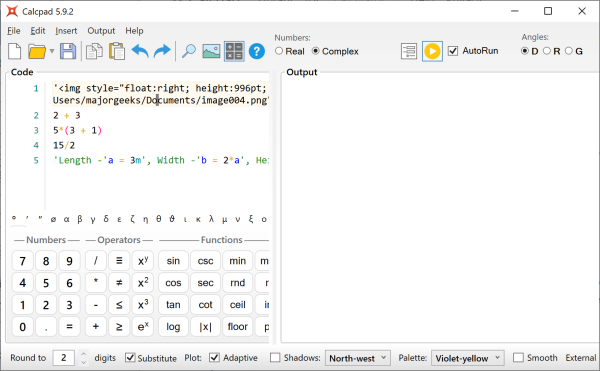Viewport: 600px width, 371px height.
Task: Insert the ceil function
Action: pos(238,305)
